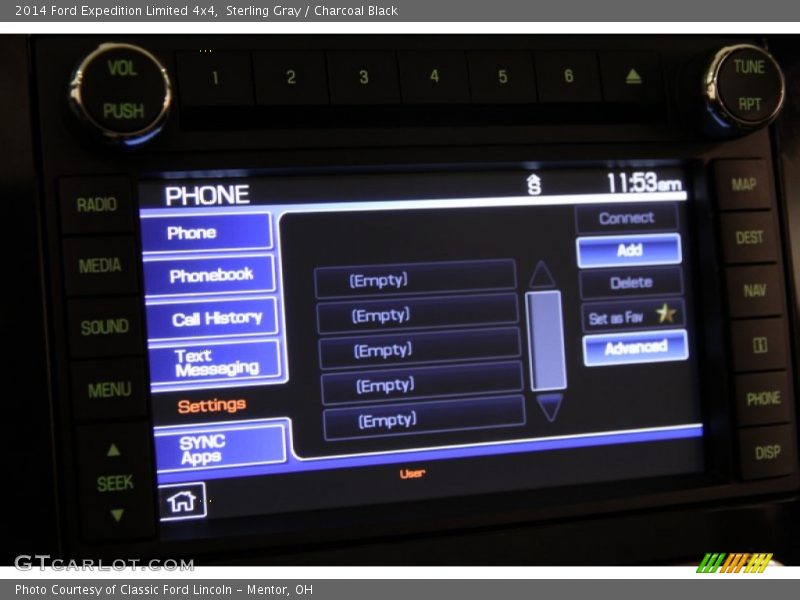Viewport: 800px width, 600px height.
Task: Push the TUNE RPT knob
Action: pyautogui.click(x=747, y=86)
